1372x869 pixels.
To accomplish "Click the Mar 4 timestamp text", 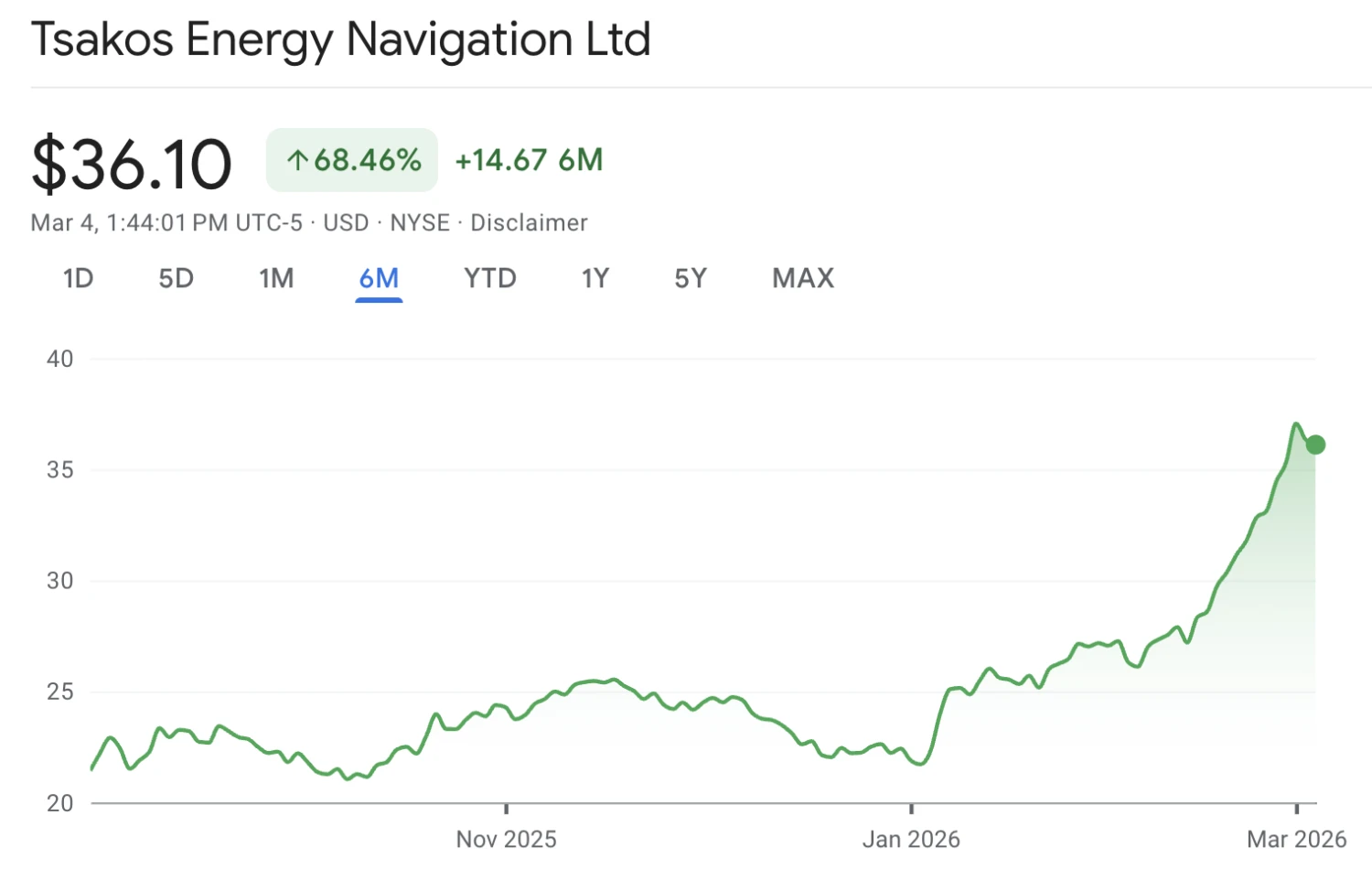I will pyautogui.click(x=166, y=222).
